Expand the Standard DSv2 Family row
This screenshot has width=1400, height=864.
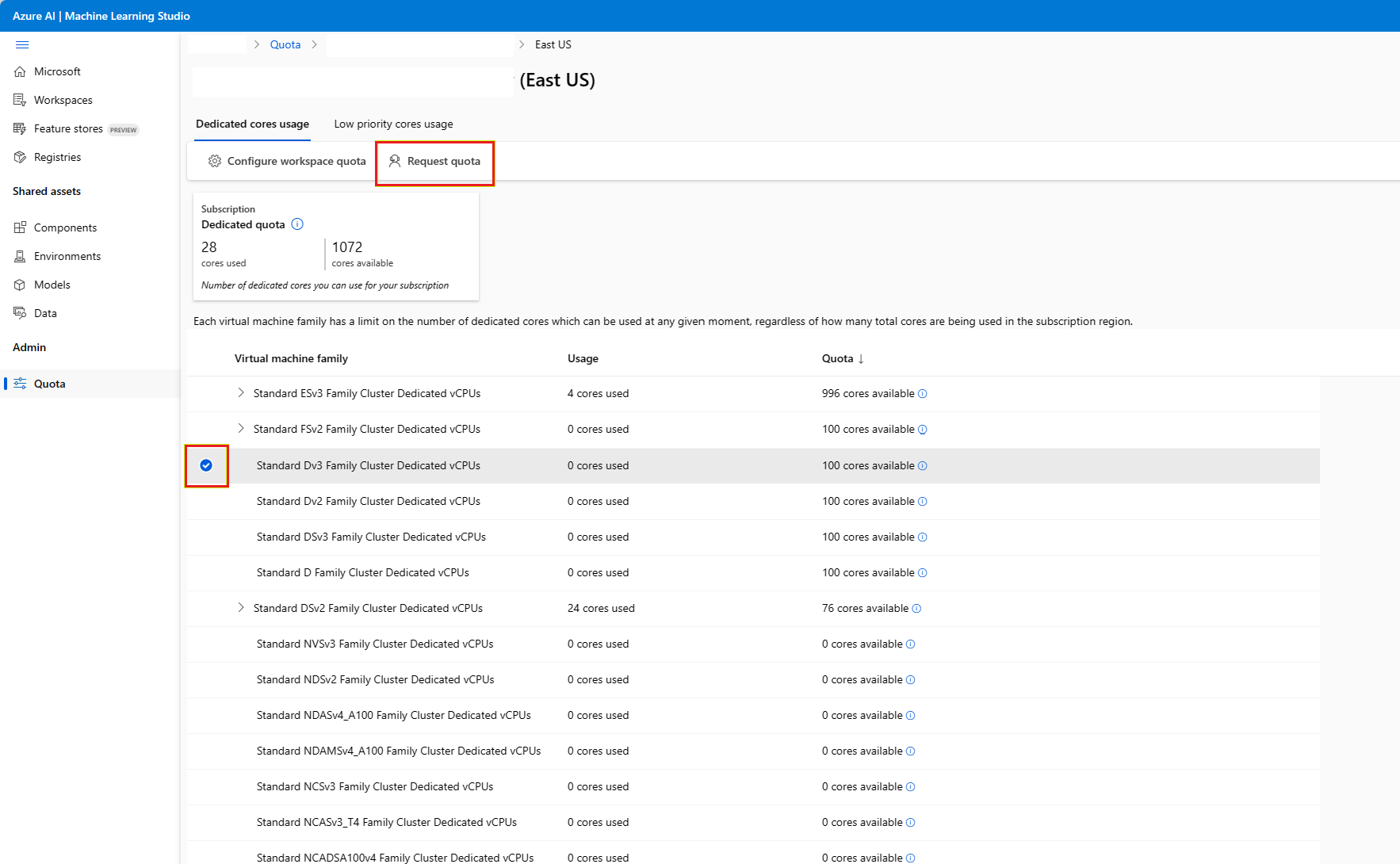point(241,607)
